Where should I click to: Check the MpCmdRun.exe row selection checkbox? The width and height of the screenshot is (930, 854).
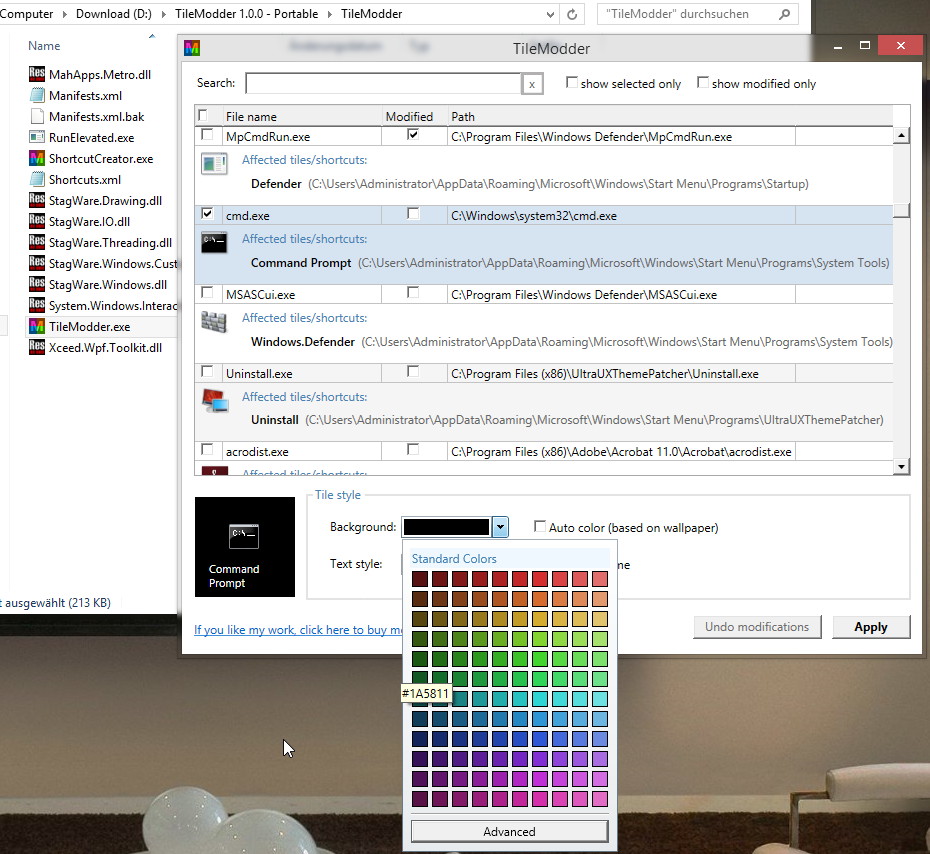207,135
